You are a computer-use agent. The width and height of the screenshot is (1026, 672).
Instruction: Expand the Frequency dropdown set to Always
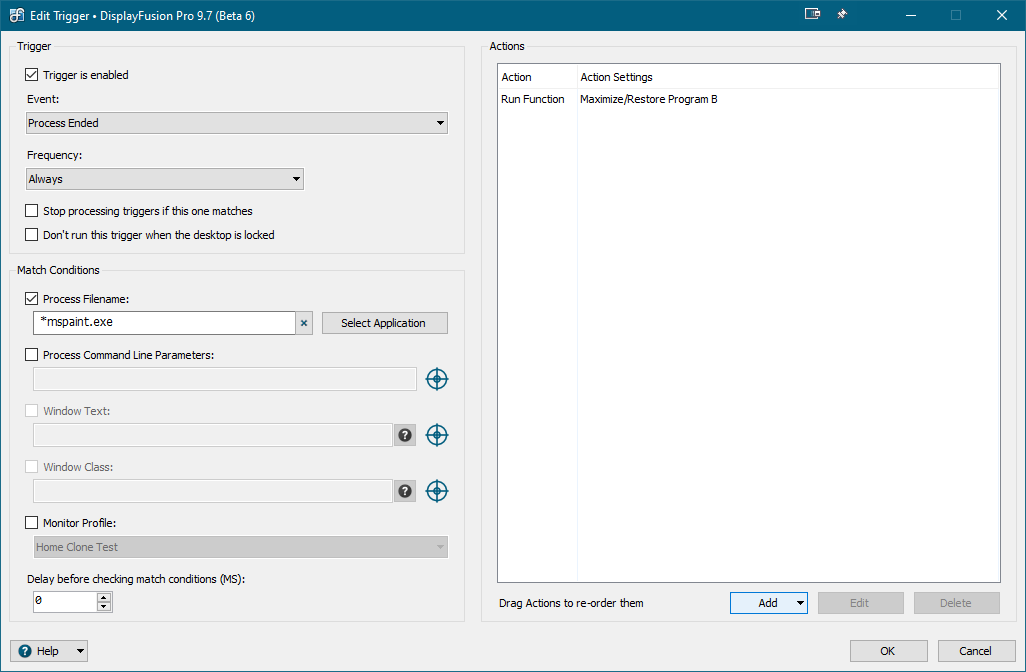(165, 179)
